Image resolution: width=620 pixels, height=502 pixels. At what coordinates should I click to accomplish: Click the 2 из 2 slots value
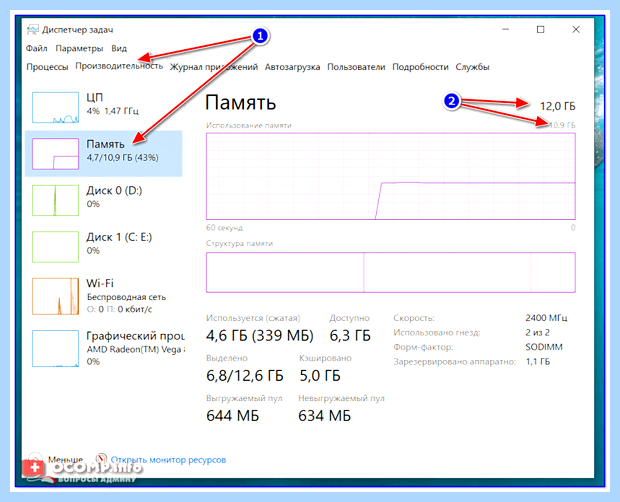pyautogui.click(x=537, y=332)
